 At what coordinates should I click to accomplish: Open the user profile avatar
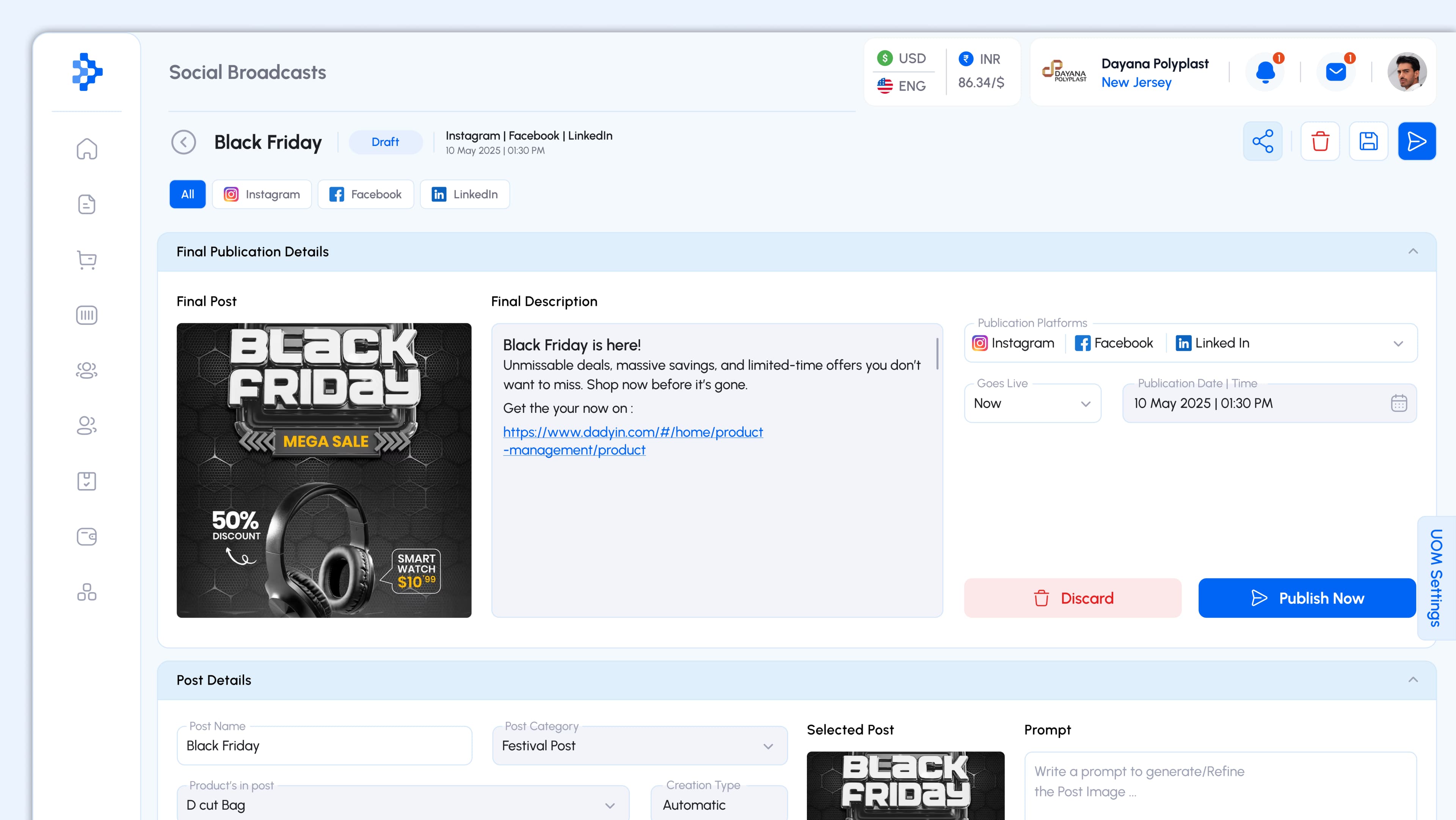1407,72
